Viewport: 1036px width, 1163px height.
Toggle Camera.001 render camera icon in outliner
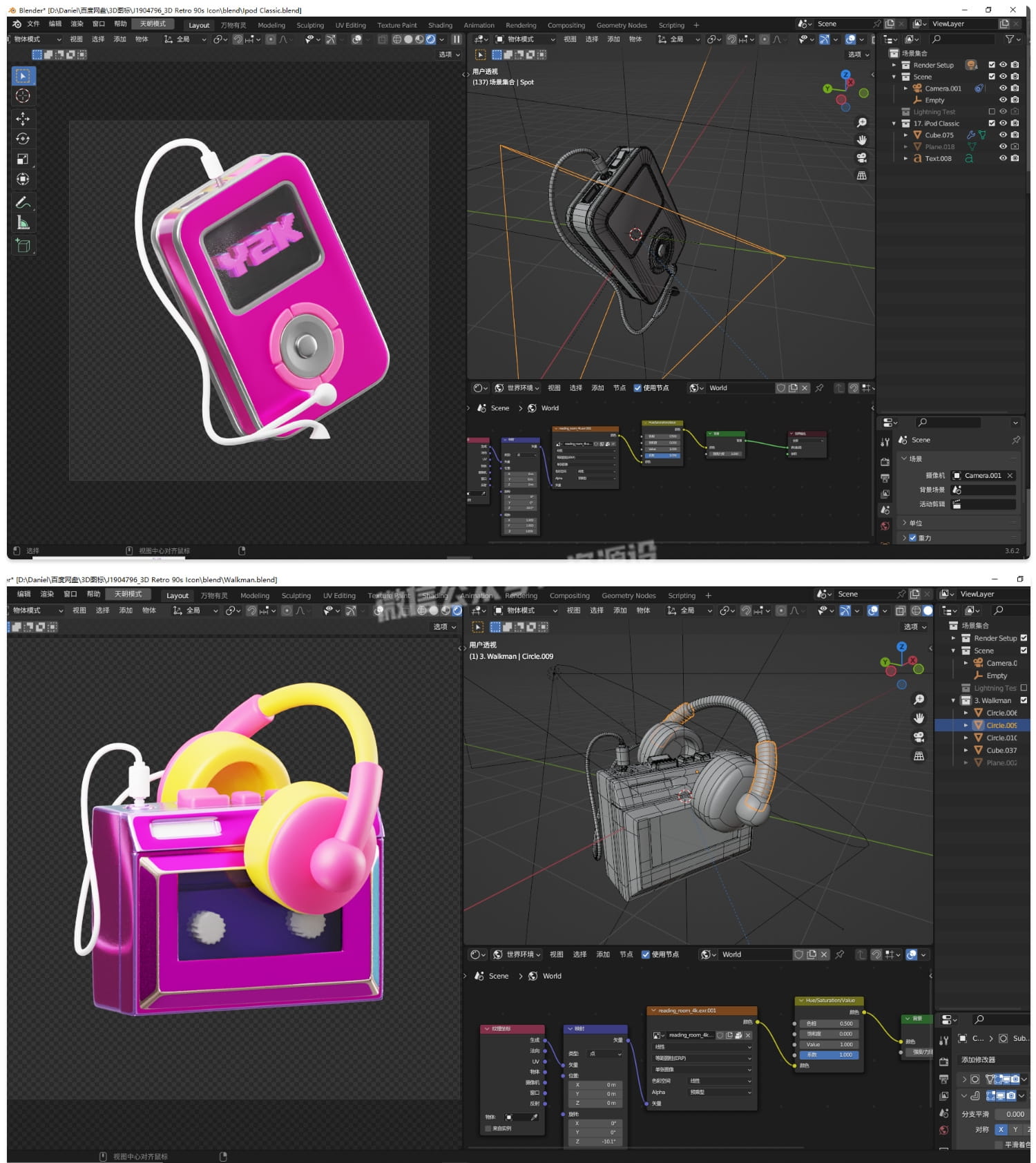pyautogui.click(x=1015, y=88)
